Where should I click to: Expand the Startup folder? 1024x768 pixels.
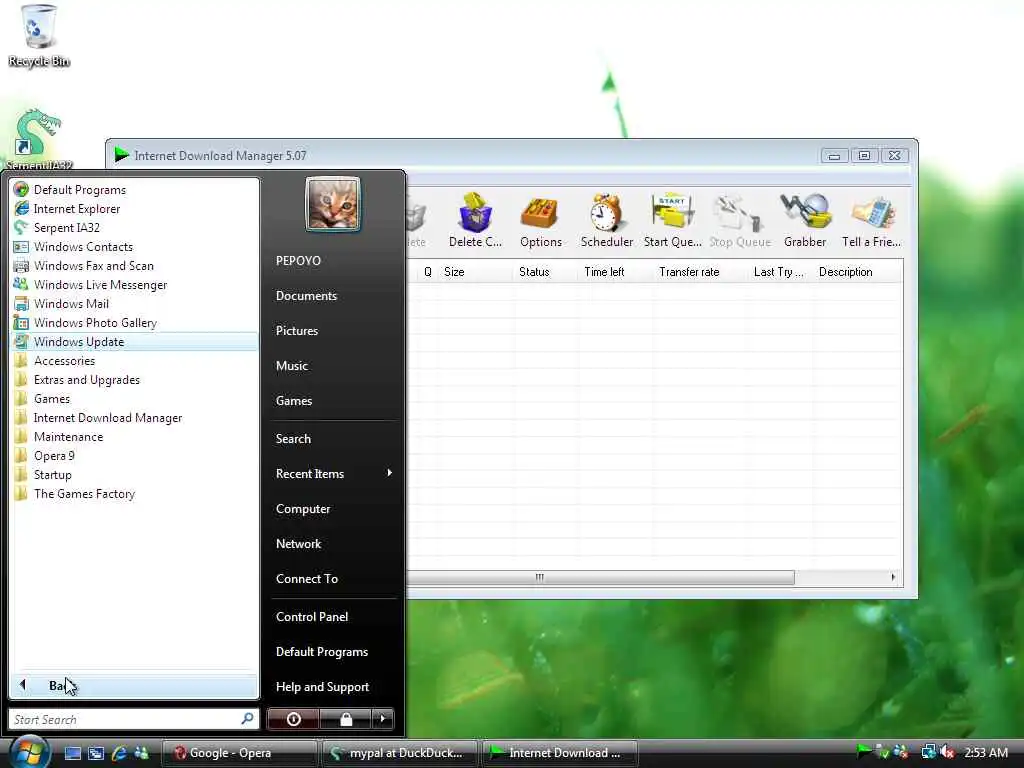135,475
